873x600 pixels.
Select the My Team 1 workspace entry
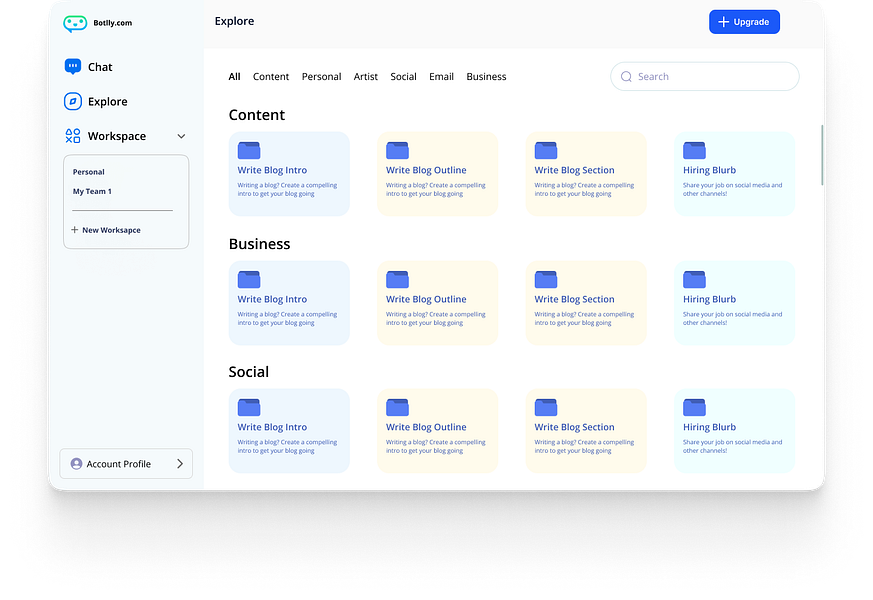[x=92, y=191]
